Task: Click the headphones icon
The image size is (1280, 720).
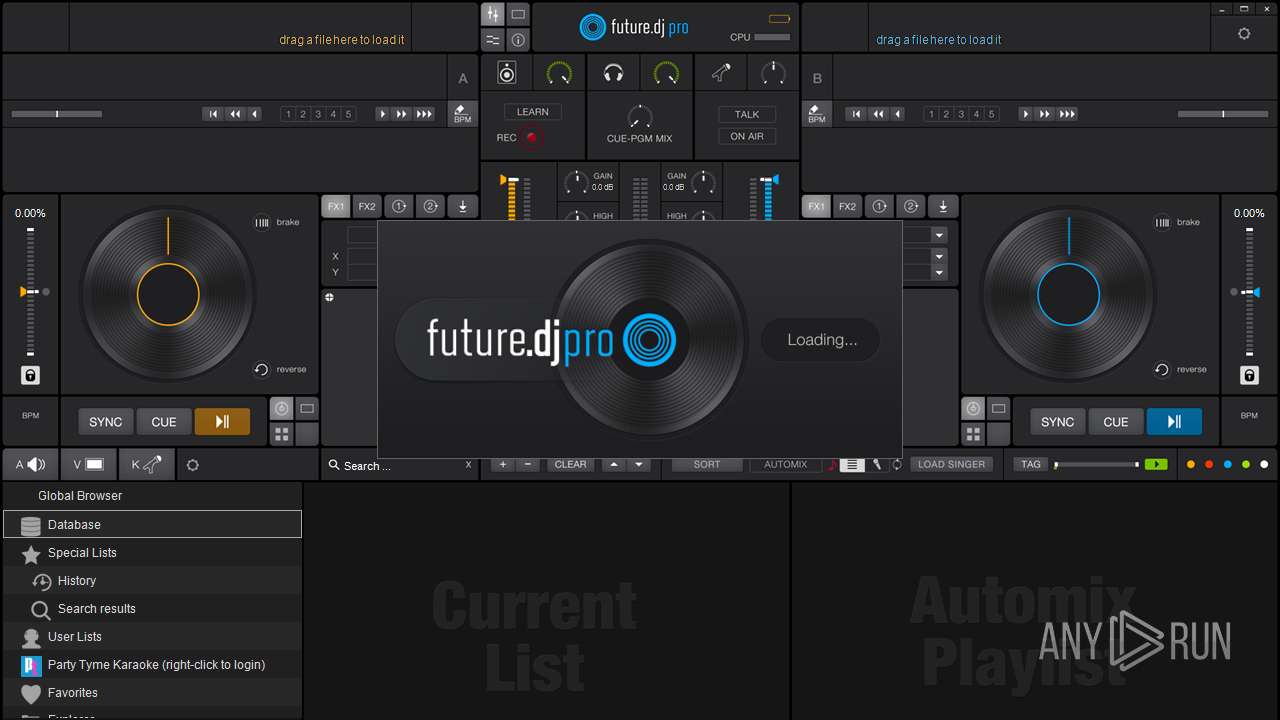Action: click(x=614, y=73)
